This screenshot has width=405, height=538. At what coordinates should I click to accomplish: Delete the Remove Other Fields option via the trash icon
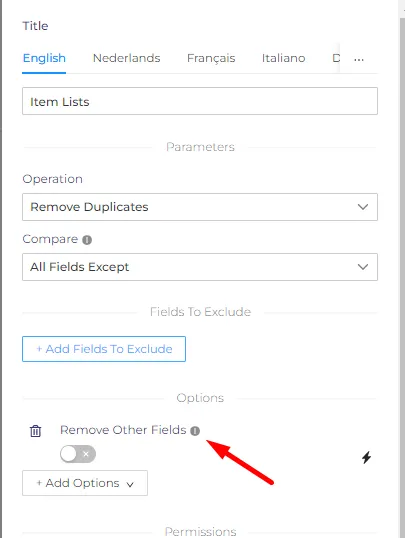(x=36, y=431)
